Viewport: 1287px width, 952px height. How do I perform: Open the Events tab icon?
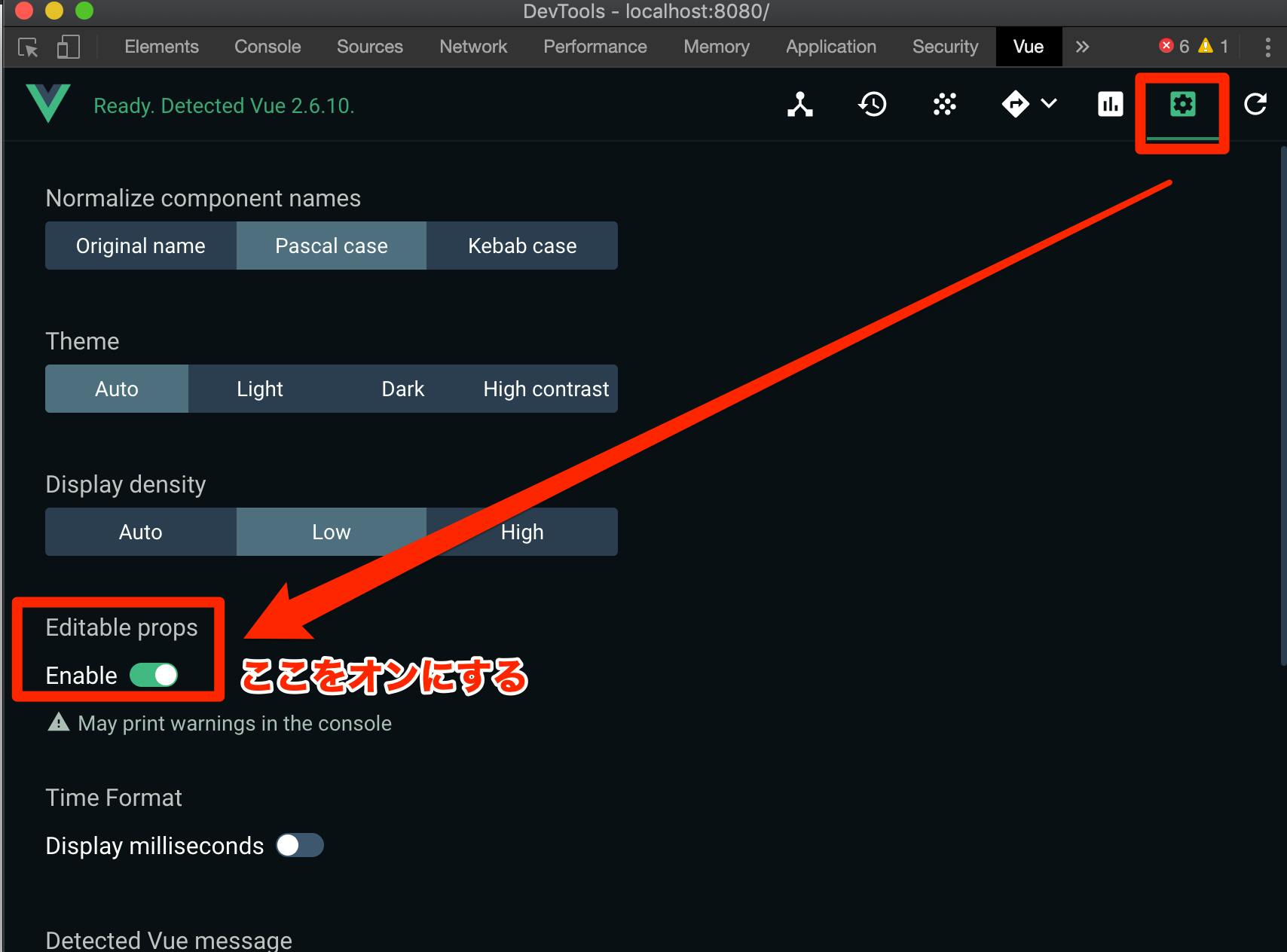coord(945,104)
